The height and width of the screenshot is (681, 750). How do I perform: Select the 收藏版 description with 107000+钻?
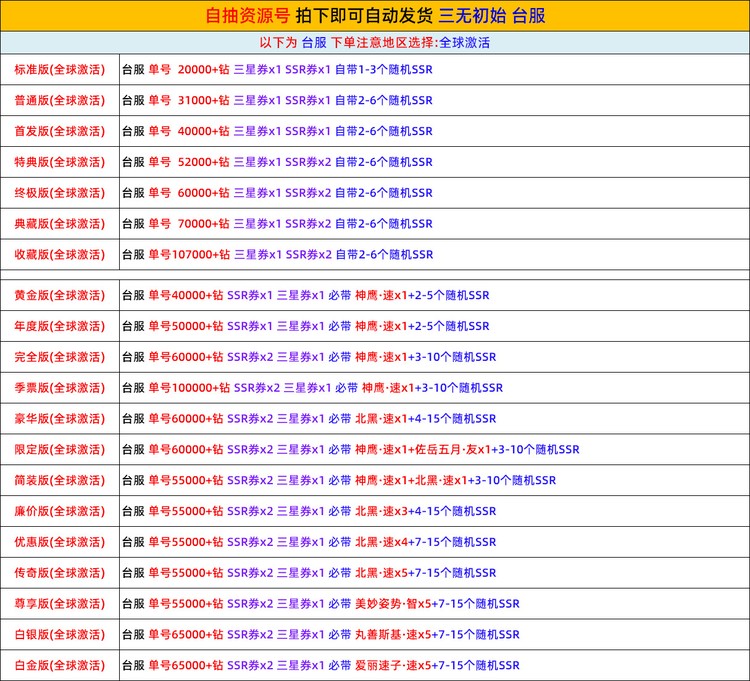click(277, 255)
